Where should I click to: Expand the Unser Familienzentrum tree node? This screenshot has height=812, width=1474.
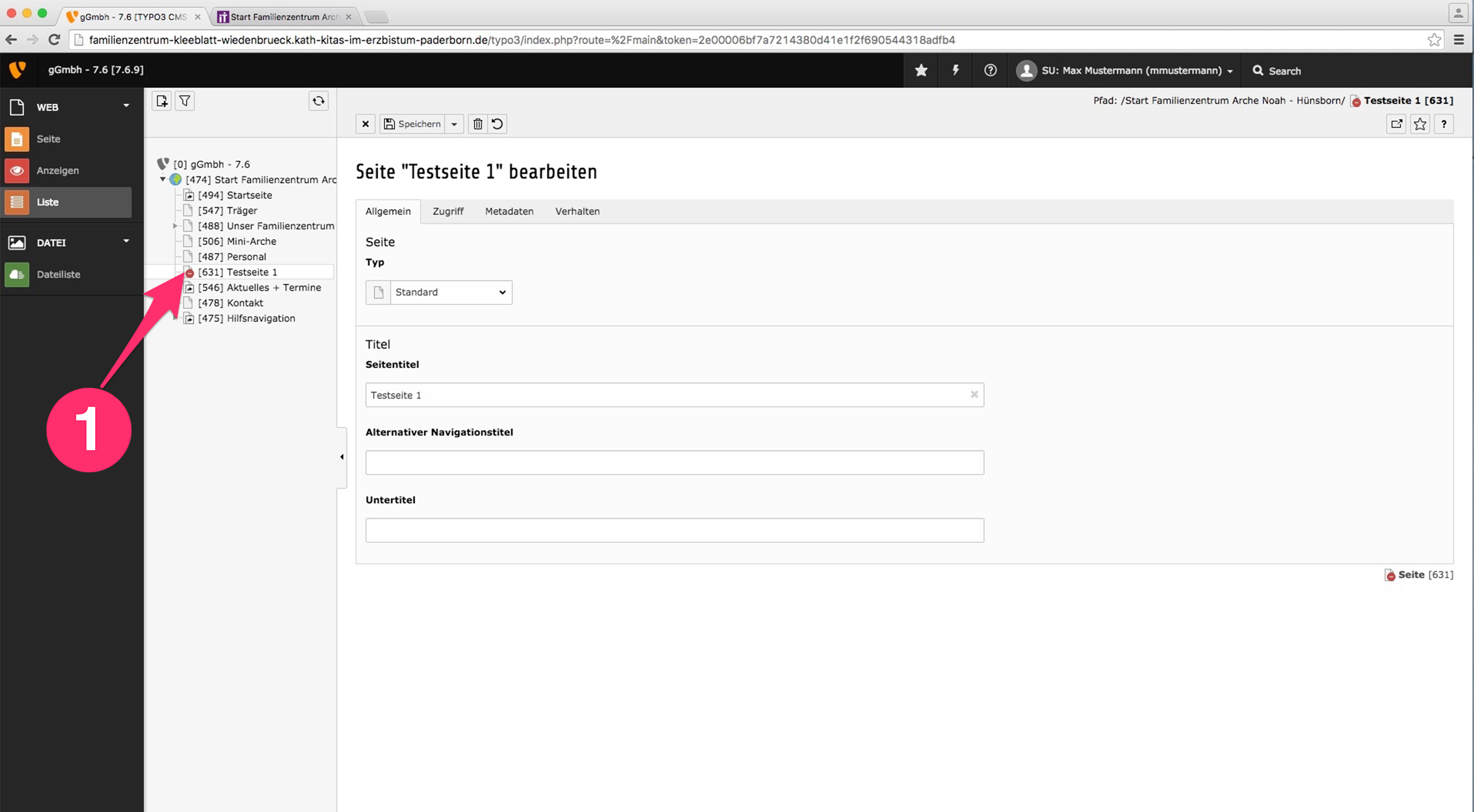click(x=175, y=226)
